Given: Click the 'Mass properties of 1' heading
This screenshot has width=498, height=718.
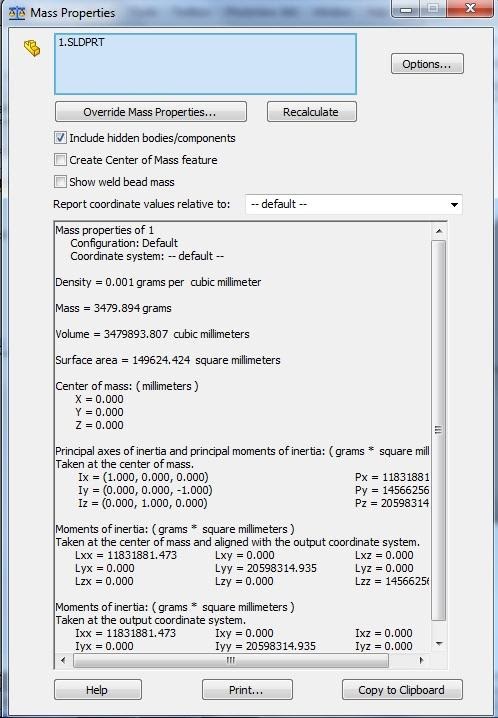Looking at the screenshot, I should click(105, 230).
